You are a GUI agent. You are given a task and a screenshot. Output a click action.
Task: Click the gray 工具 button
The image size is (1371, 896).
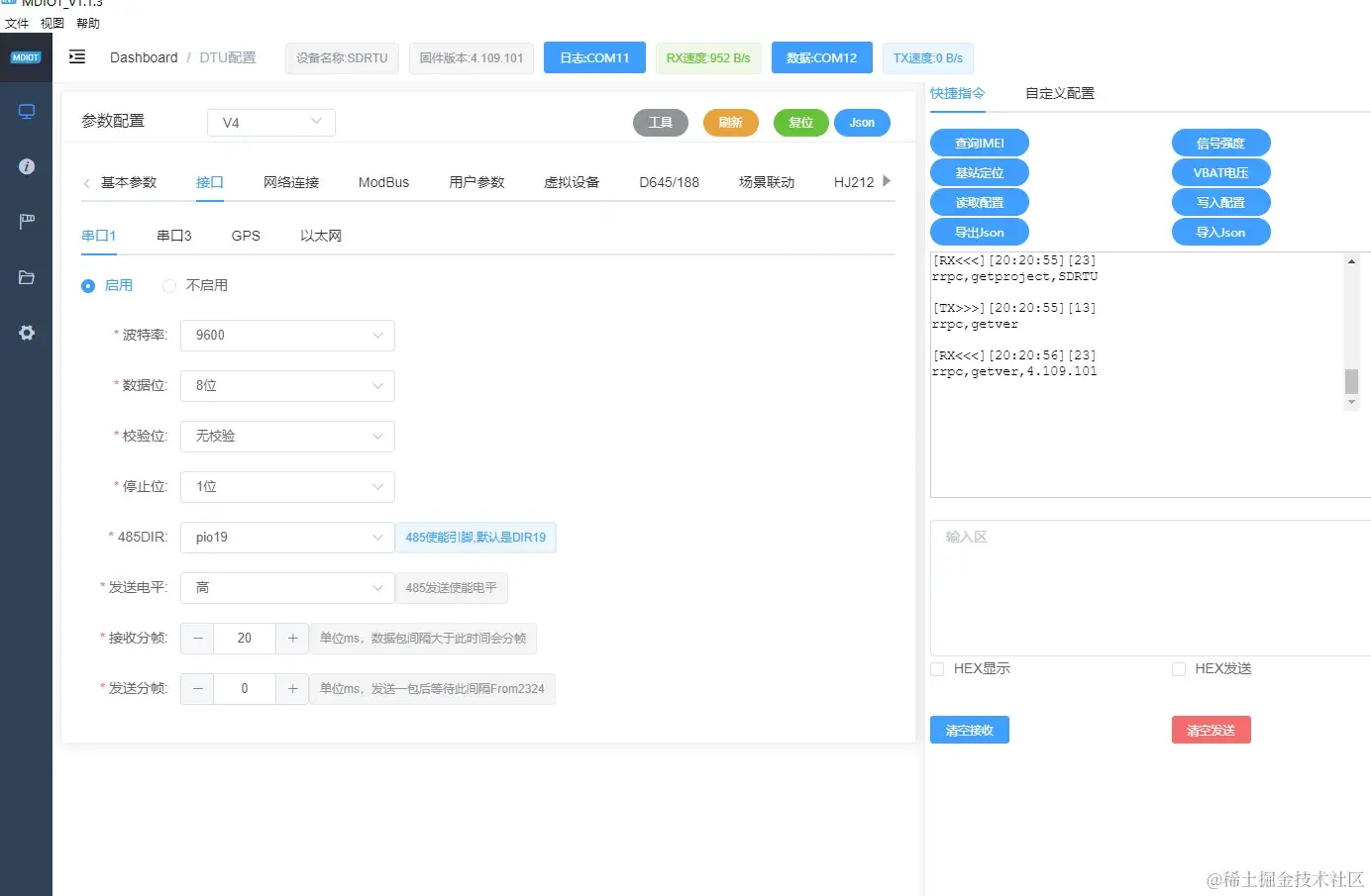pyautogui.click(x=661, y=123)
